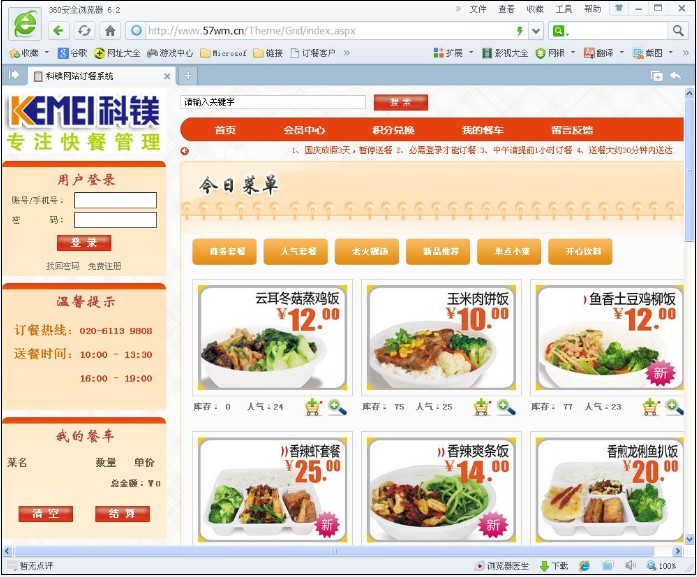Focus the 账号/手机号 input field
This screenshot has height=577, width=697.
[115, 200]
